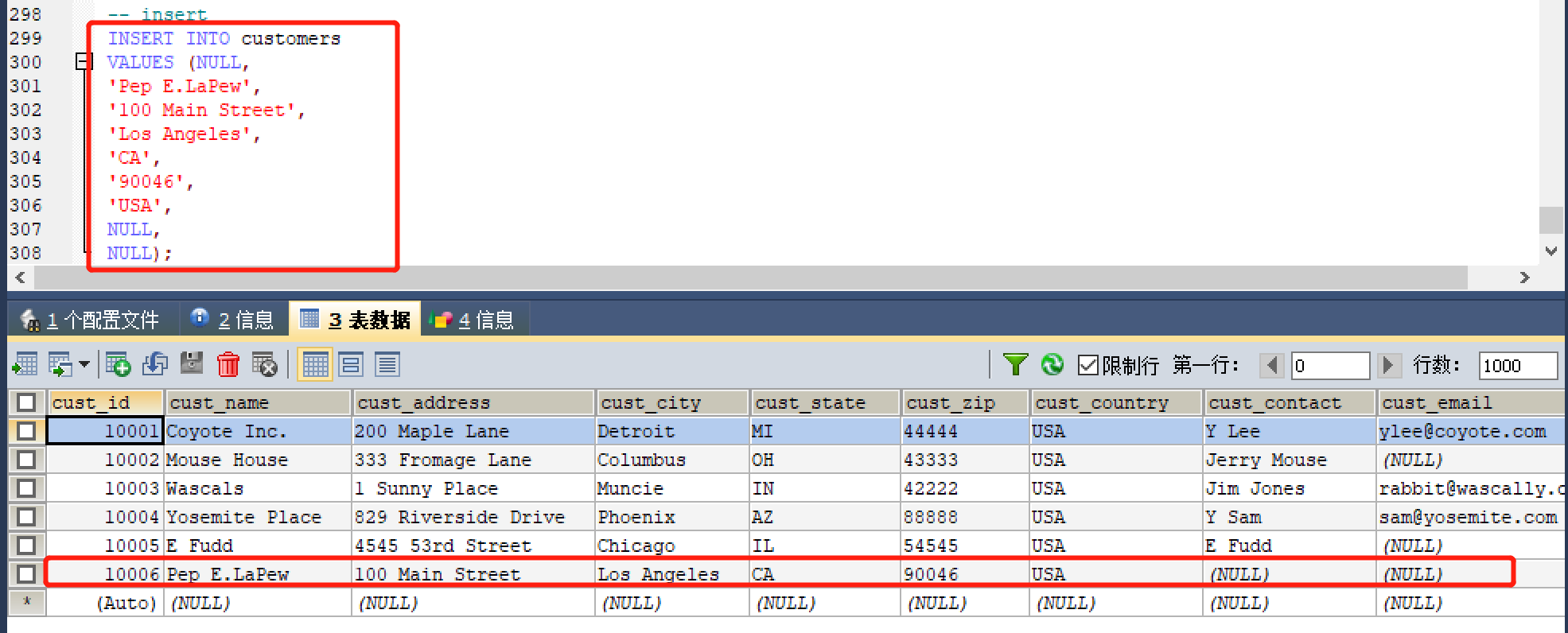Image resolution: width=1568 pixels, height=633 pixels.
Task: Click the export table data icon
Action: coord(25,365)
